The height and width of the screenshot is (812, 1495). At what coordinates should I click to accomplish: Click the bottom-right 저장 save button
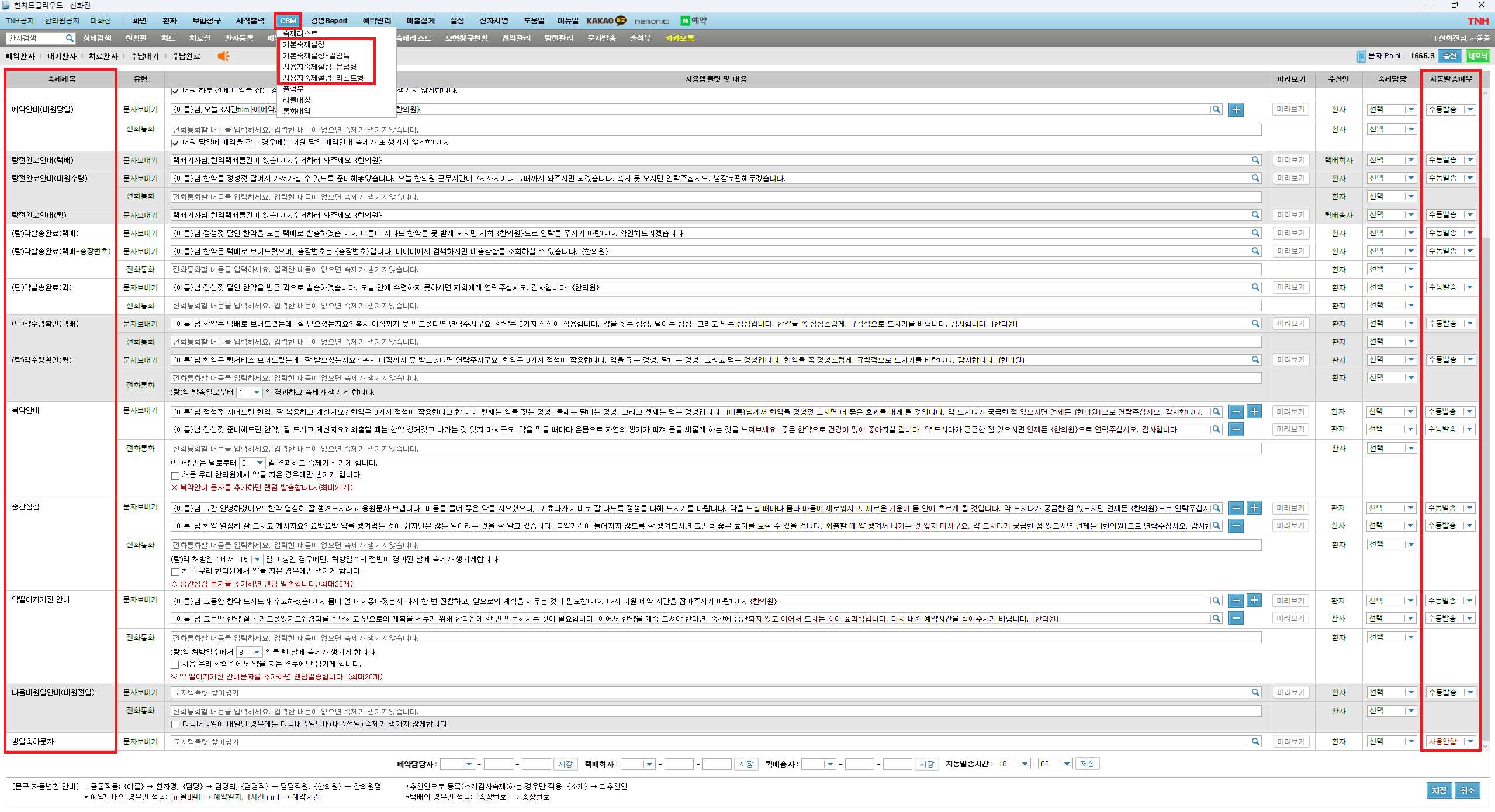tap(1439, 791)
